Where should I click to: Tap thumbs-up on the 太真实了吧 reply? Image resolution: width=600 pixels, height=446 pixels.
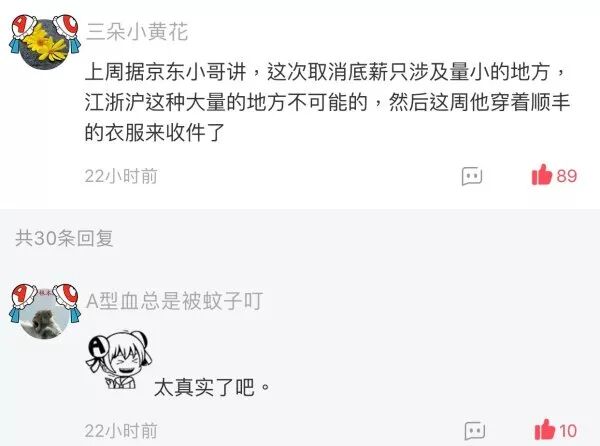pyautogui.click(x=545, y=430)
